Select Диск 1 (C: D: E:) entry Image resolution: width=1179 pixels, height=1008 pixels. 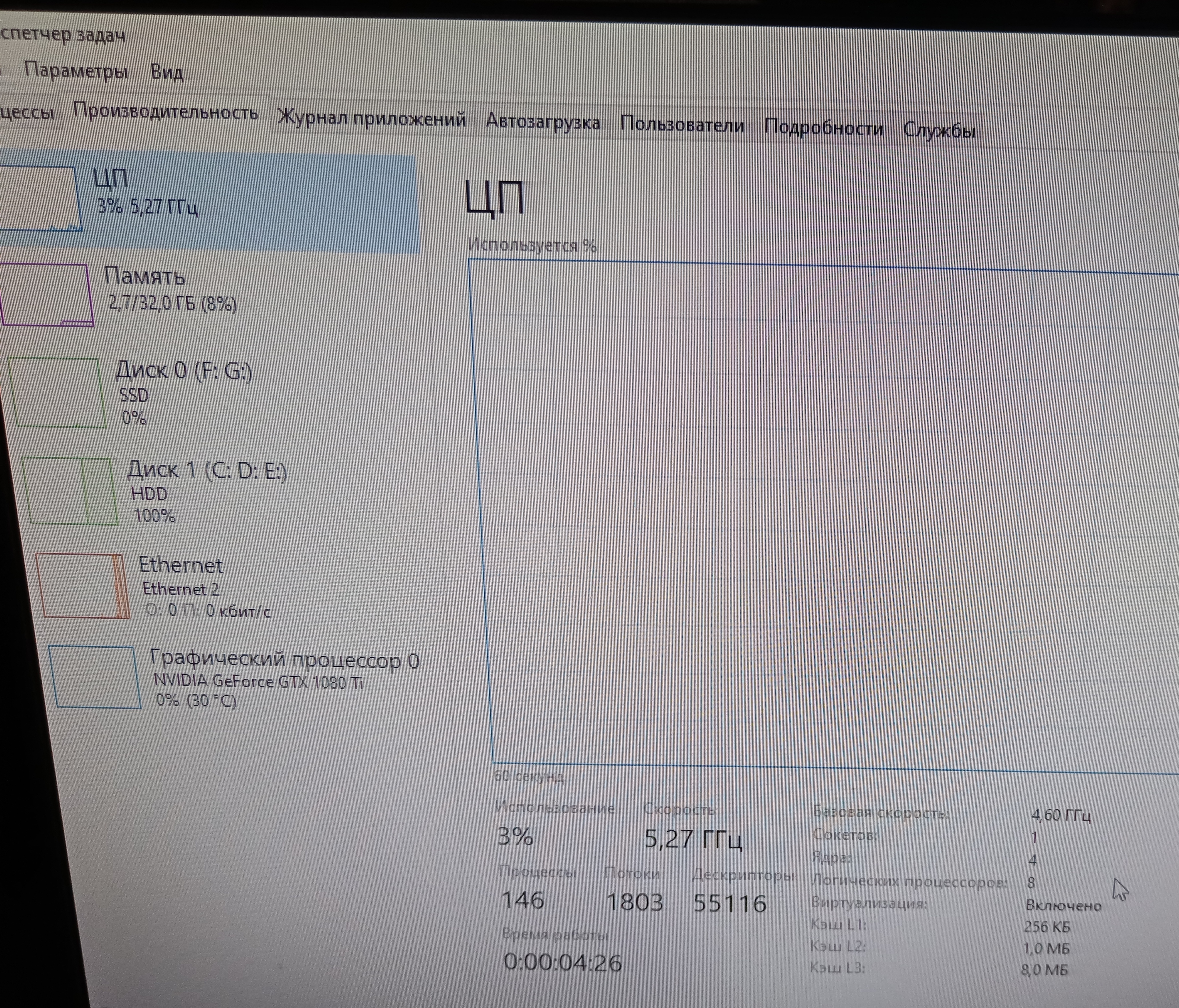click(x=207, y=471)
